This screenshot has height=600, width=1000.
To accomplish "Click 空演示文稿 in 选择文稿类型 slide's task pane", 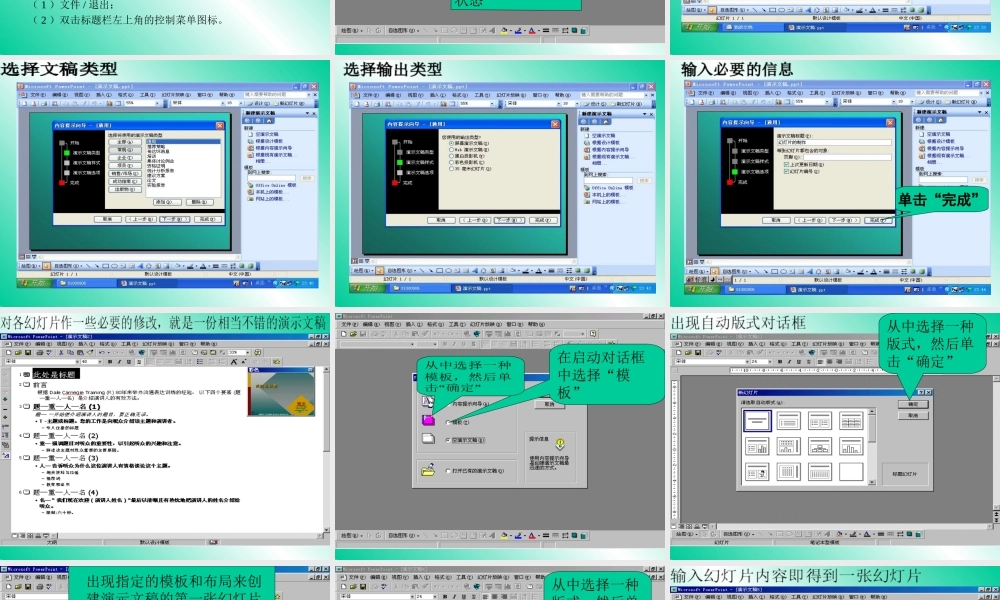I will click(x=267, y=135).
